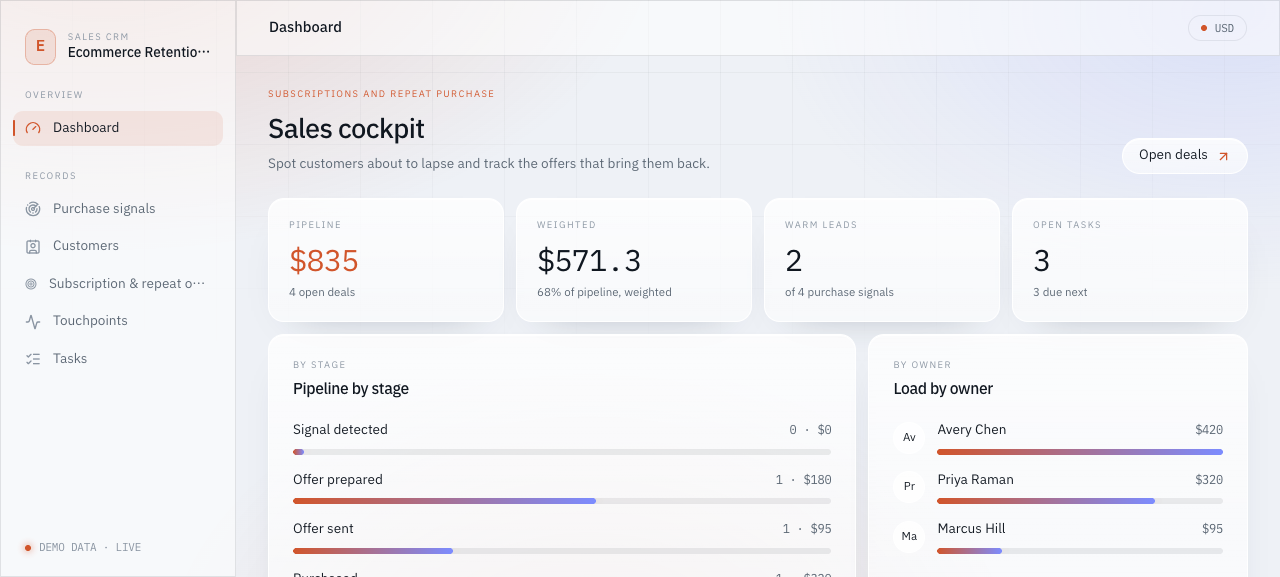Click the Offer prepared stage label
Image resolution: width=1280 pixels, height=577 pixels.
pos(338,480)
